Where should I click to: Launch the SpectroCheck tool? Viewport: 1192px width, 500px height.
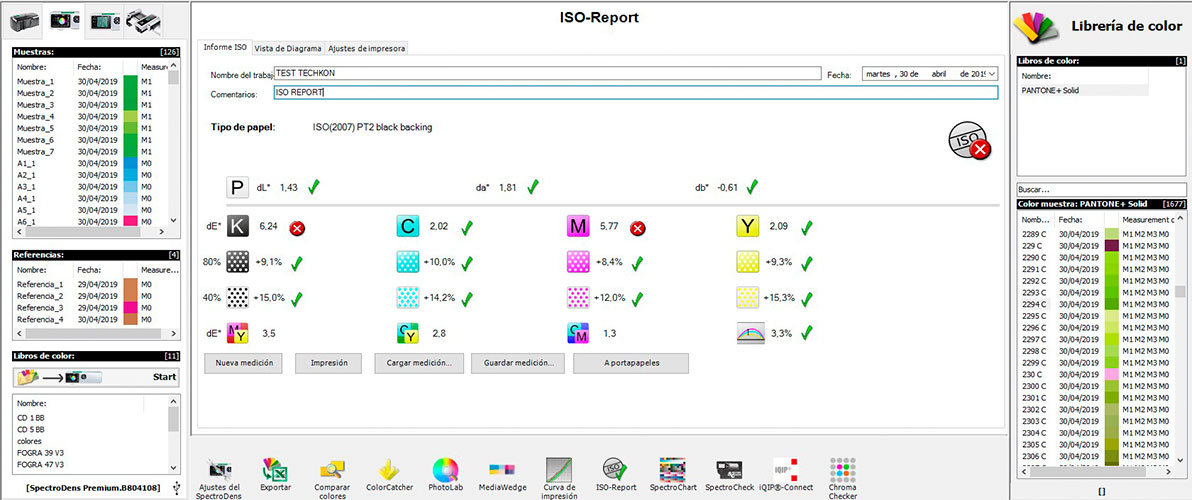click(x=731, y=475)
